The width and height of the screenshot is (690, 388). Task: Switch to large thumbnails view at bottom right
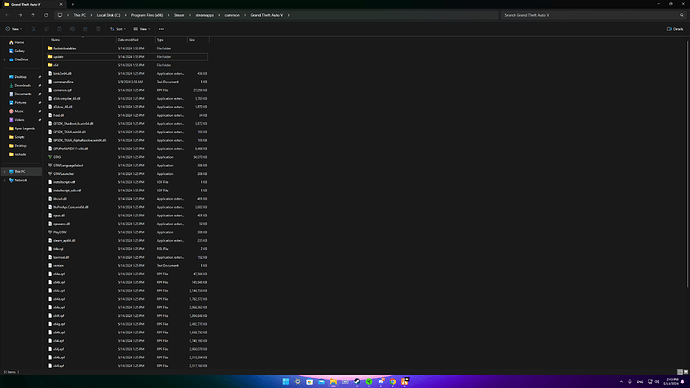click(686, 372)
